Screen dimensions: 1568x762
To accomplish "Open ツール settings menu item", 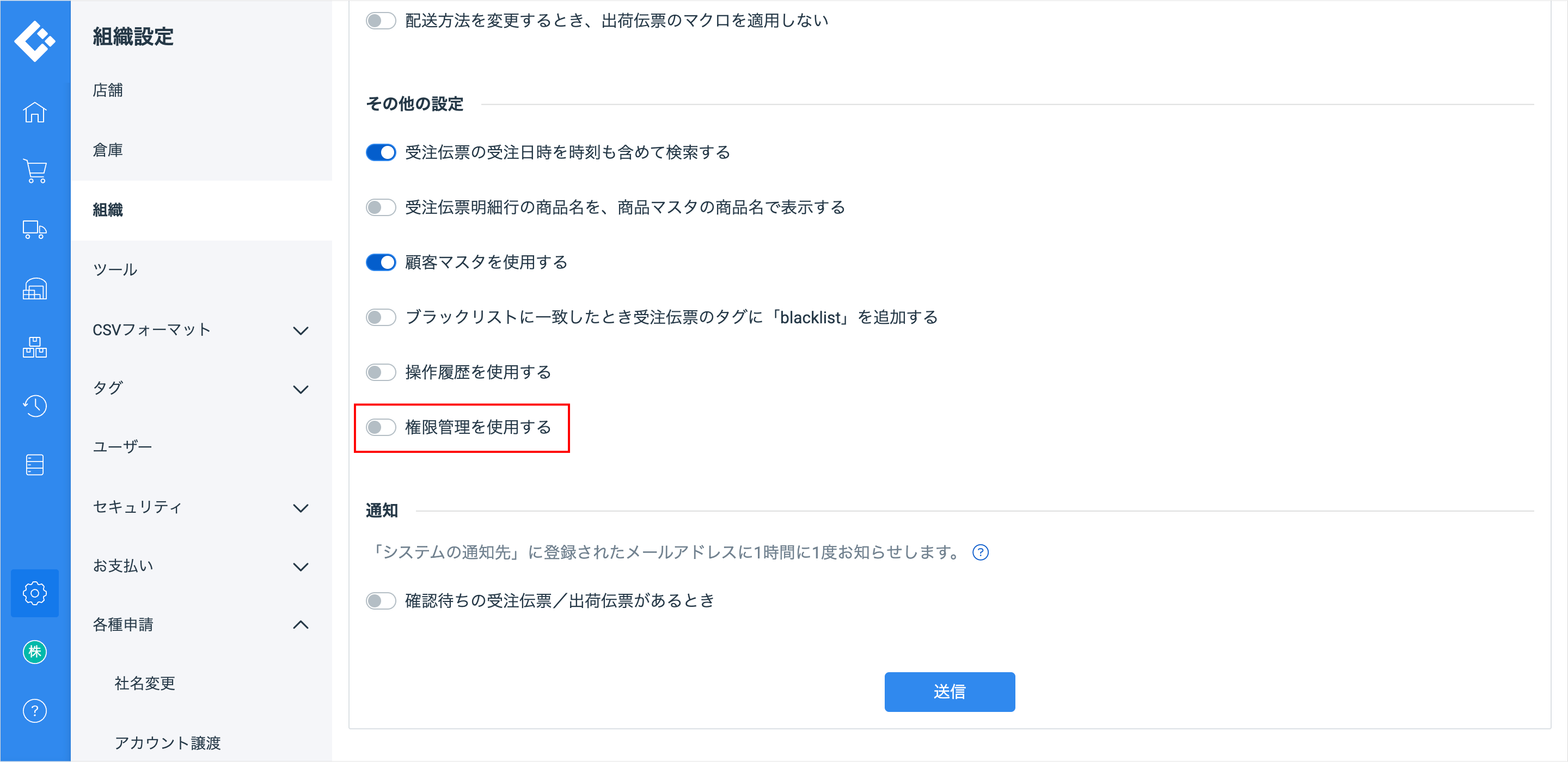I will pos(201,269).
